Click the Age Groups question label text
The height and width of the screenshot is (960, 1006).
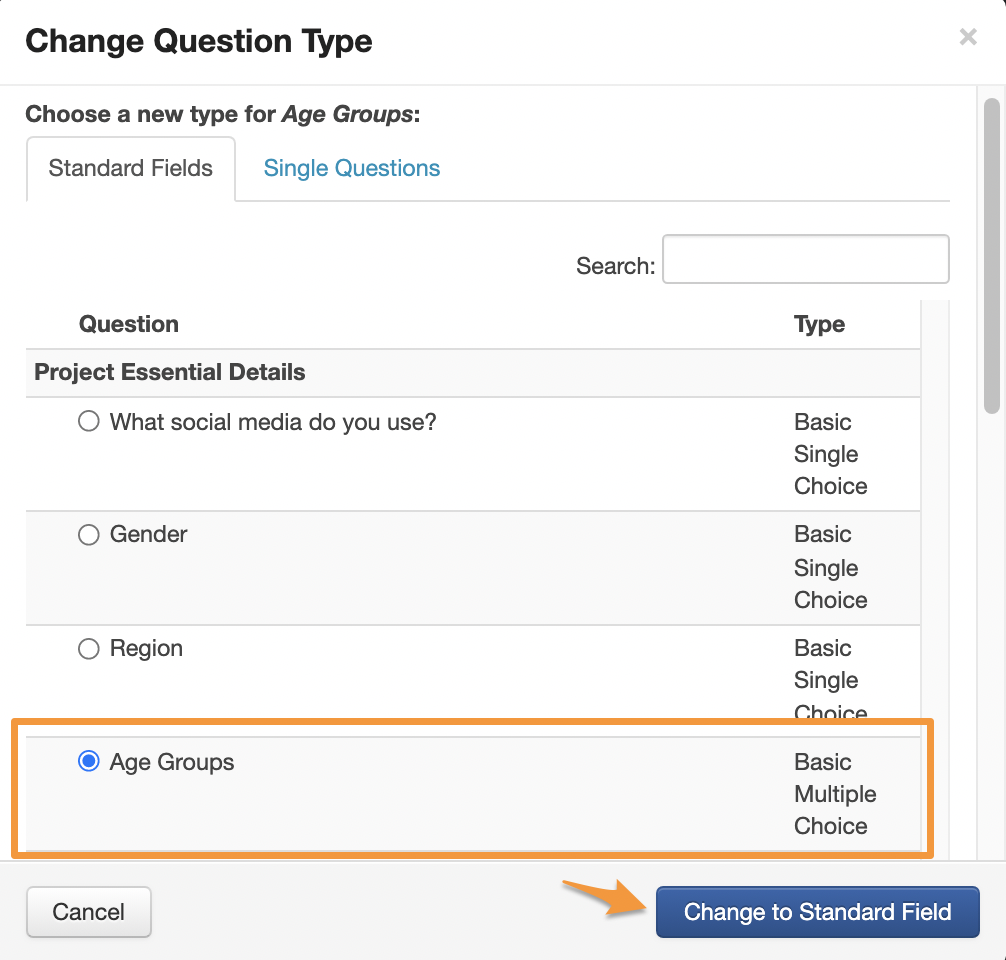[172, 762]
